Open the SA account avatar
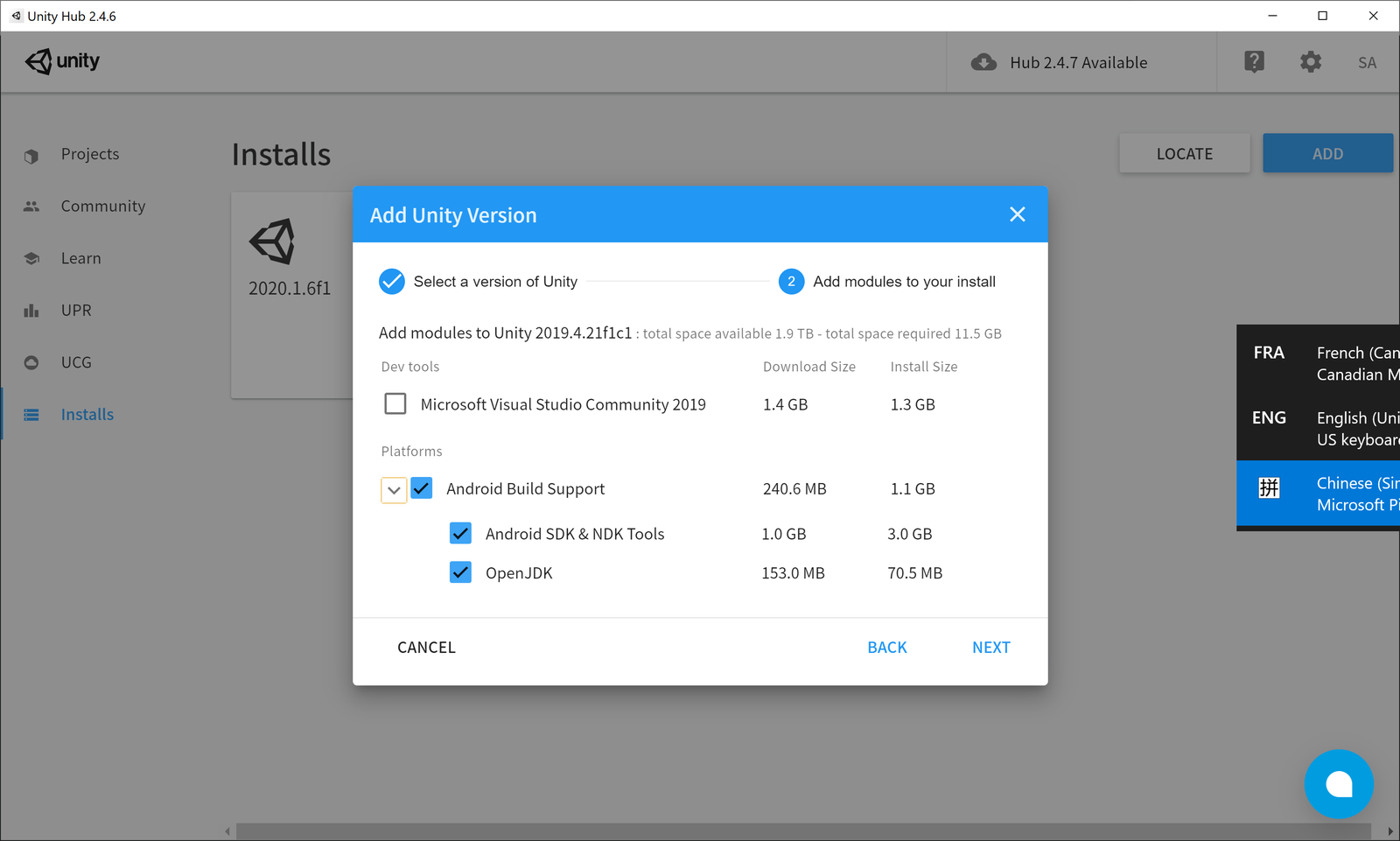This screenshot has height=841, width=1400. (1368, 62)
